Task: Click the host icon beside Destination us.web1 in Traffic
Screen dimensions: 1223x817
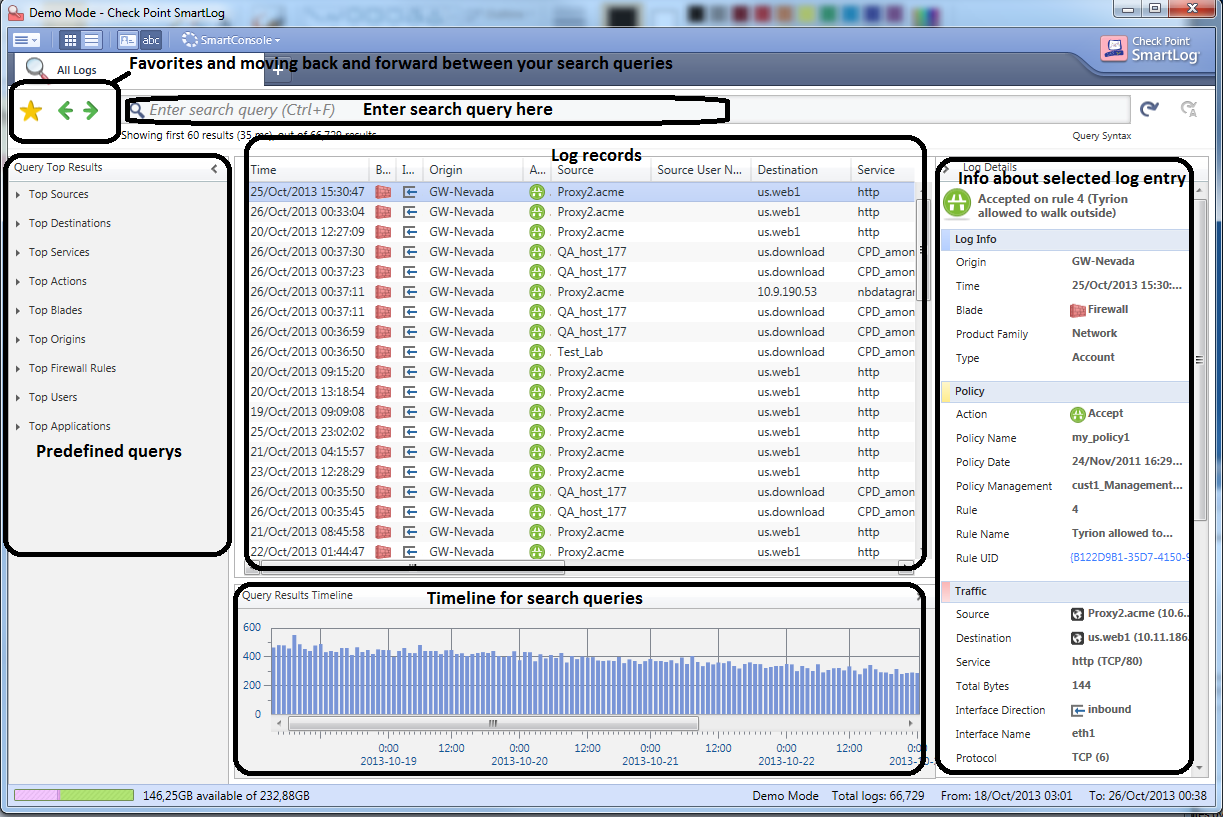Action: pos(1078,638)
